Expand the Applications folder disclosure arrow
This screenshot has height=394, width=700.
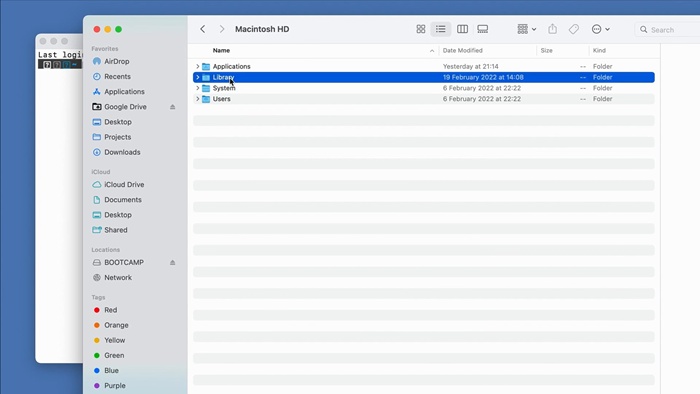pos(198,66)
